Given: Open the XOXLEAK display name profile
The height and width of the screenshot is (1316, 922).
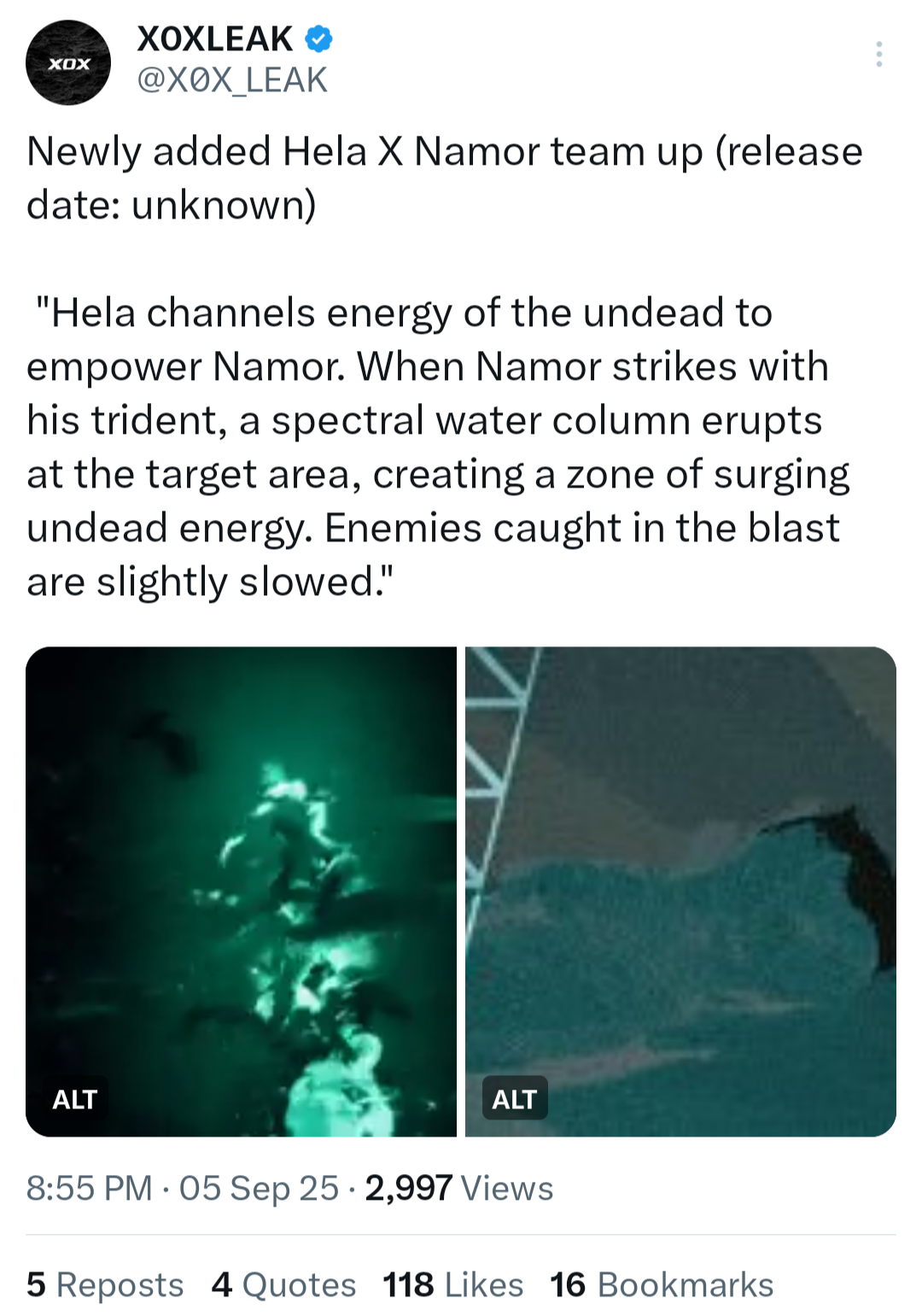Looking at the screenshot, I should click(x=215, y=39).
